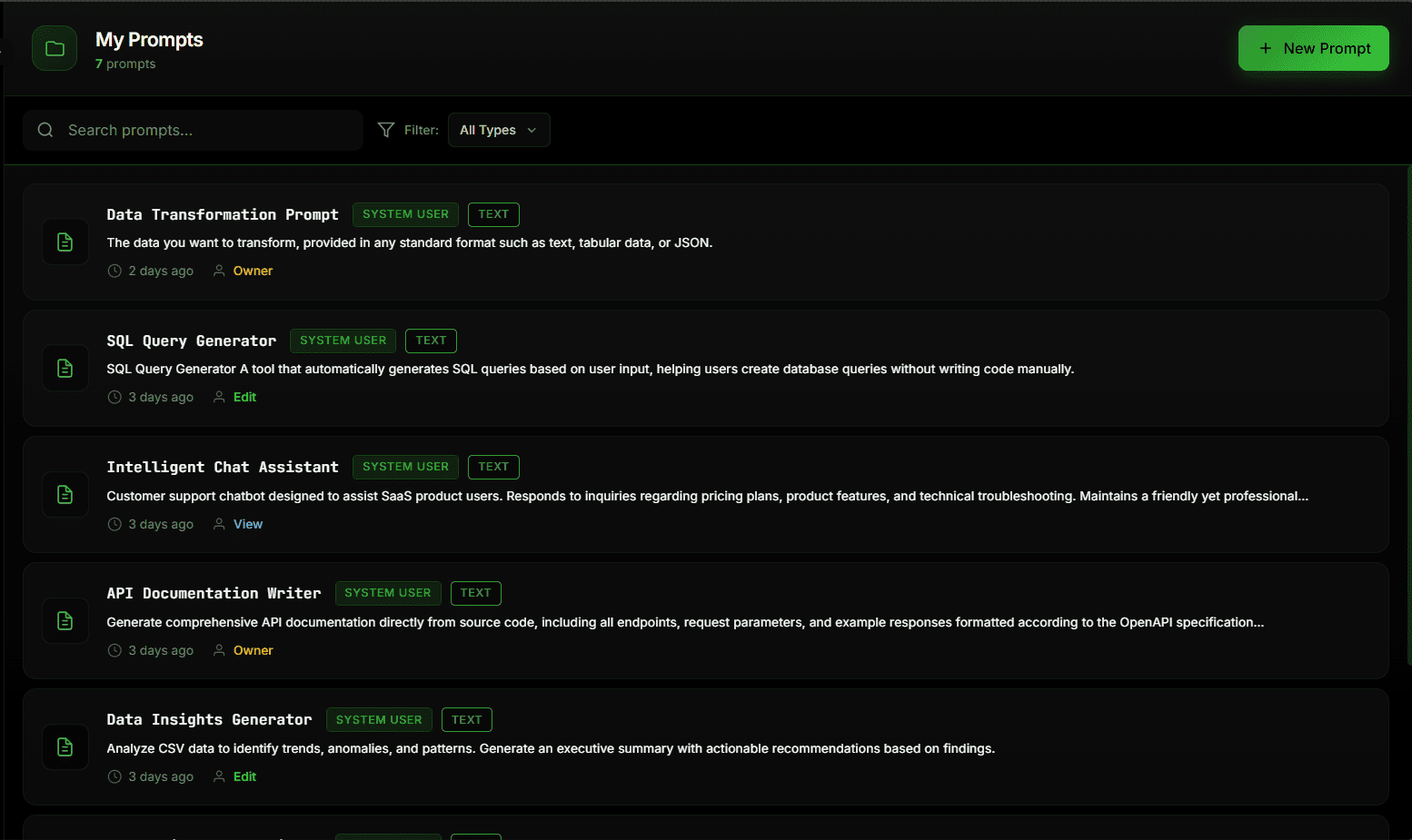Click Owner label on API Documentation Writer

click(x=253, y=650)
